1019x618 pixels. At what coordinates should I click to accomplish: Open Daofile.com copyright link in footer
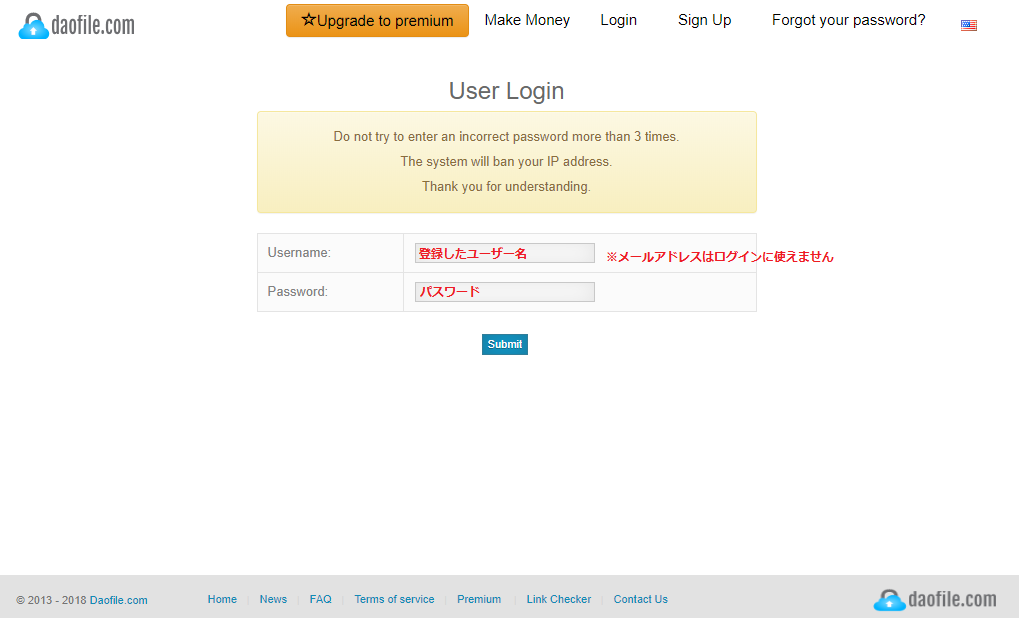[x=118, y=600]
